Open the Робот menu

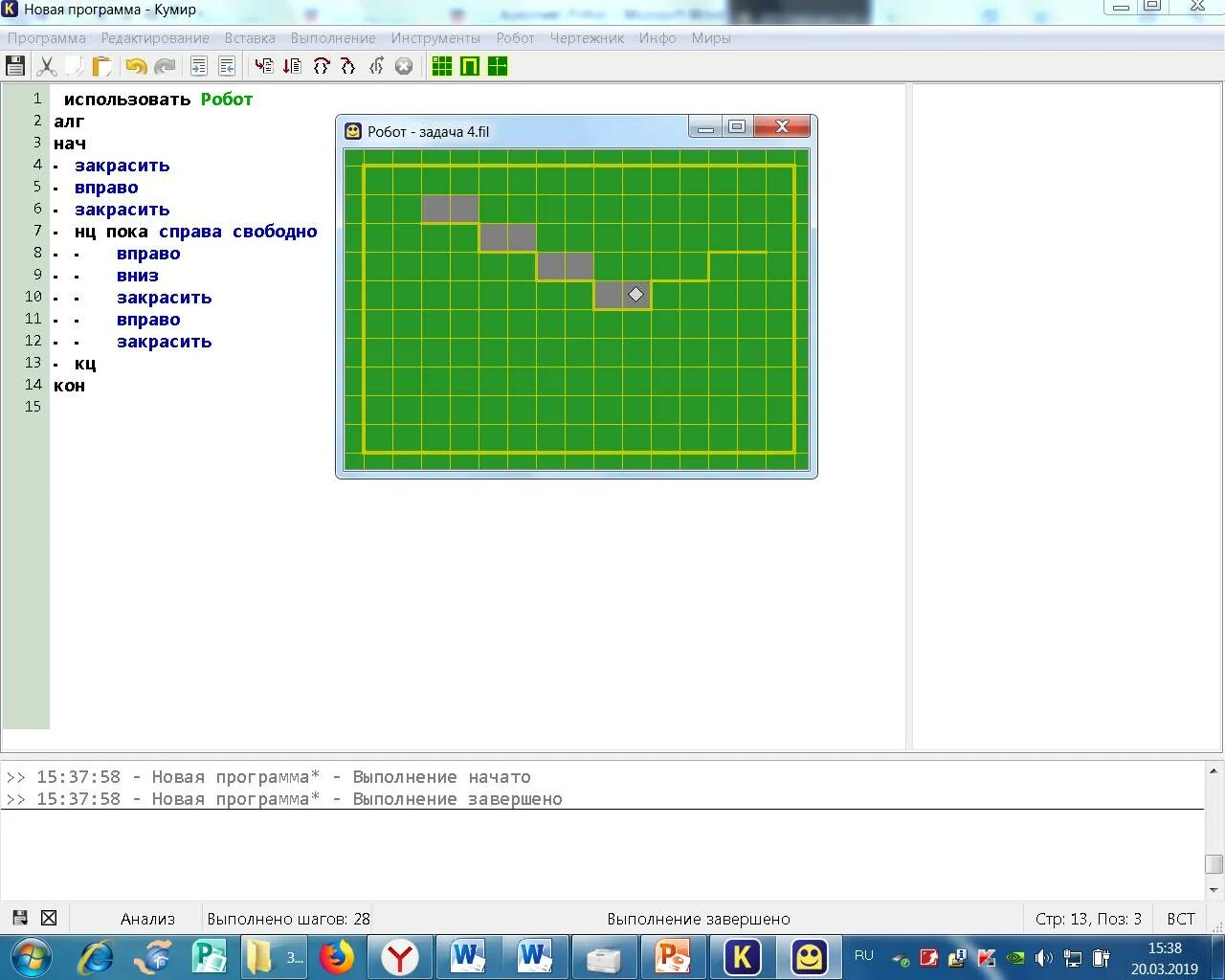pyautogui.click(x=515, y=38)
